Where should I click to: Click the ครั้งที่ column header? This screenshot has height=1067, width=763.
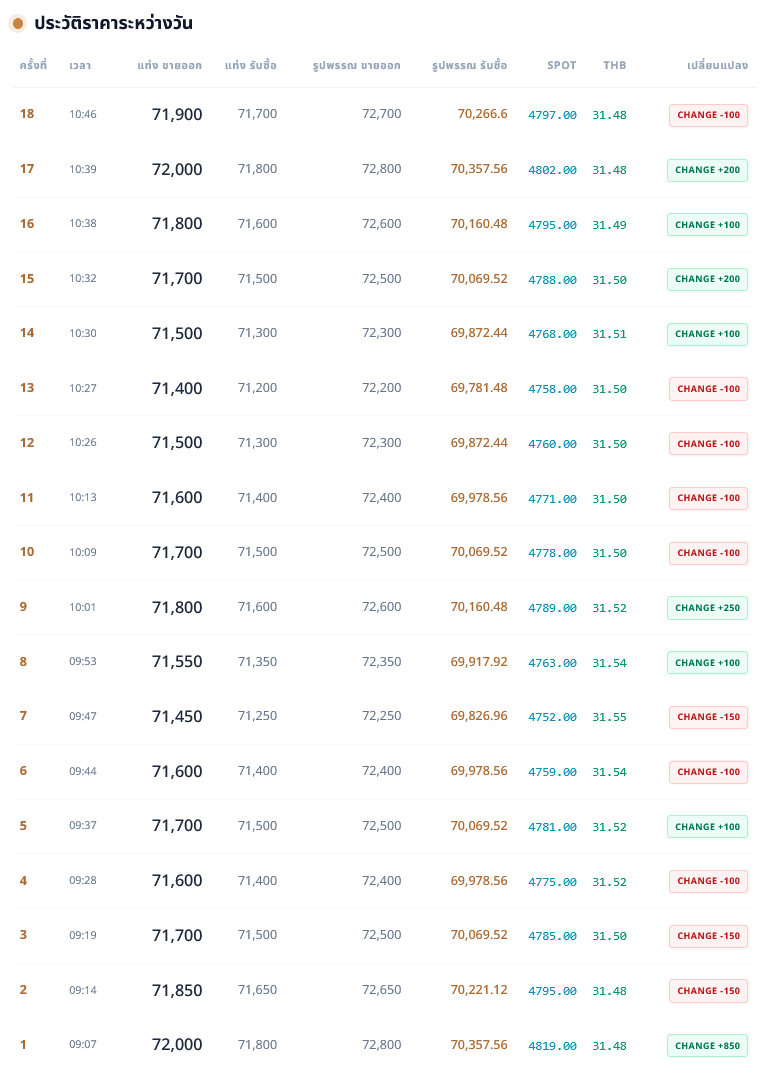pyautogui.click(x=33, y=66)
